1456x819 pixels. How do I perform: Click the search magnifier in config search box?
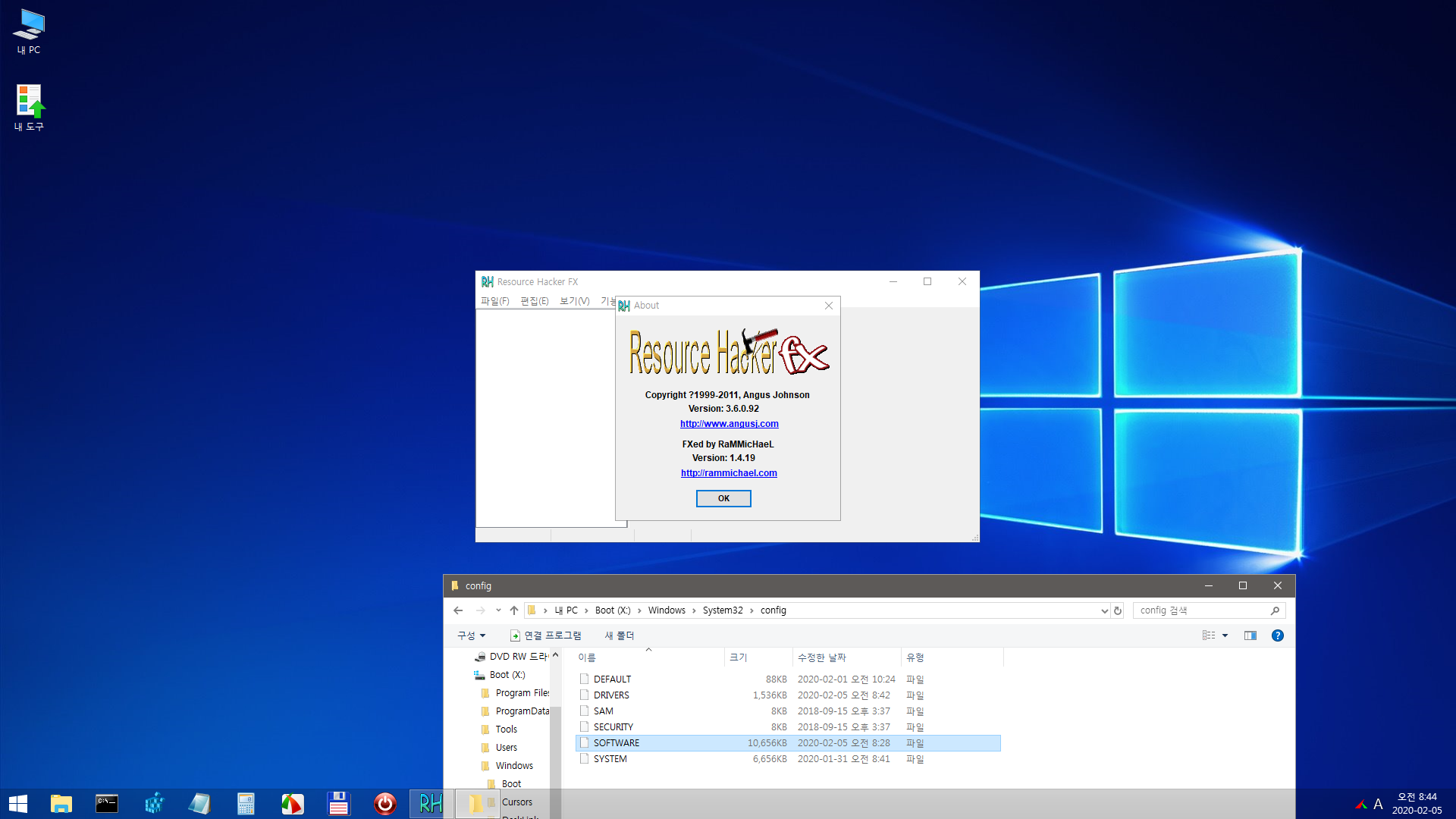click(1275, 610)
